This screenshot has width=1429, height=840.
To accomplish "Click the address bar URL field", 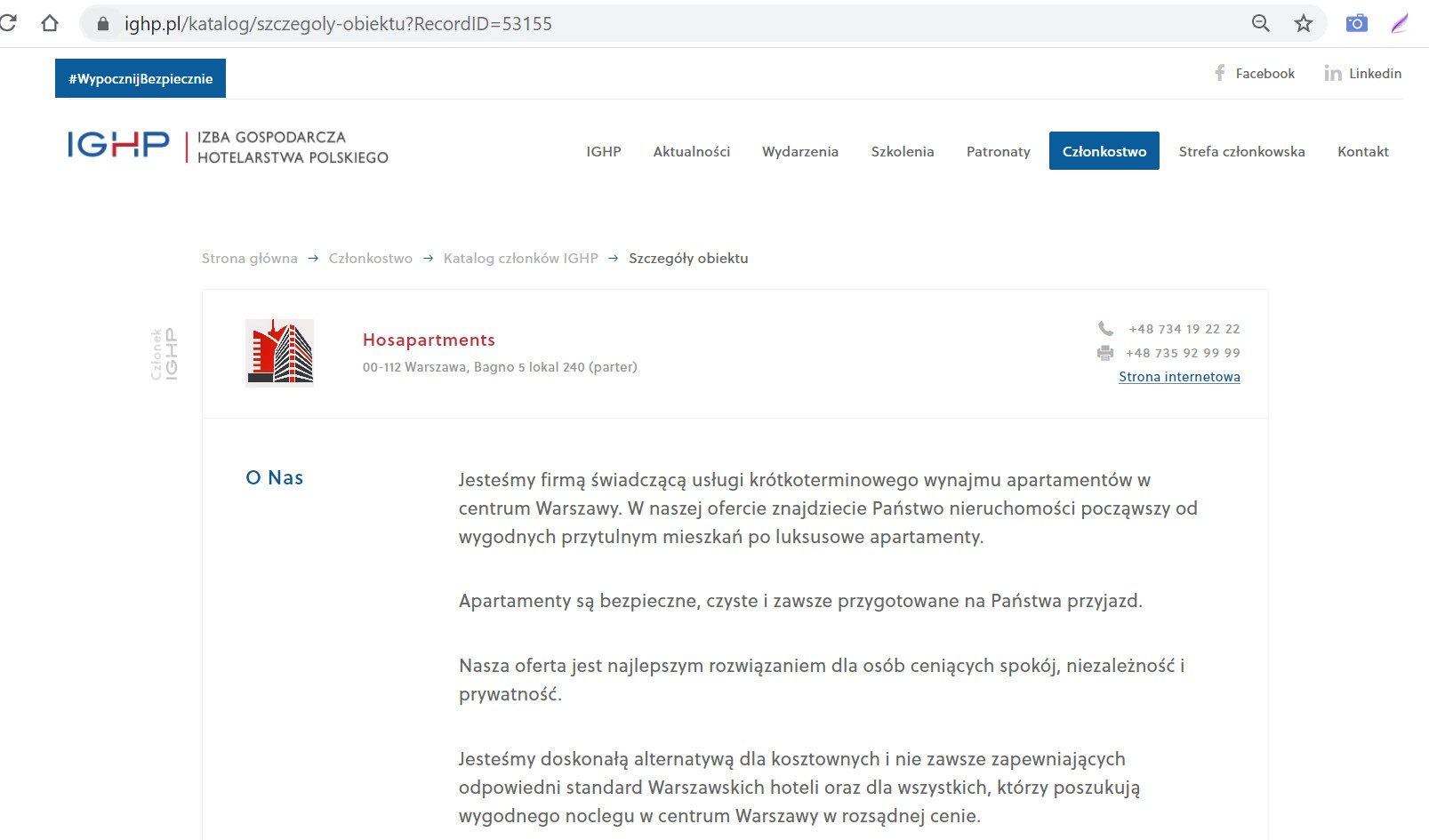I will [622, 24].
